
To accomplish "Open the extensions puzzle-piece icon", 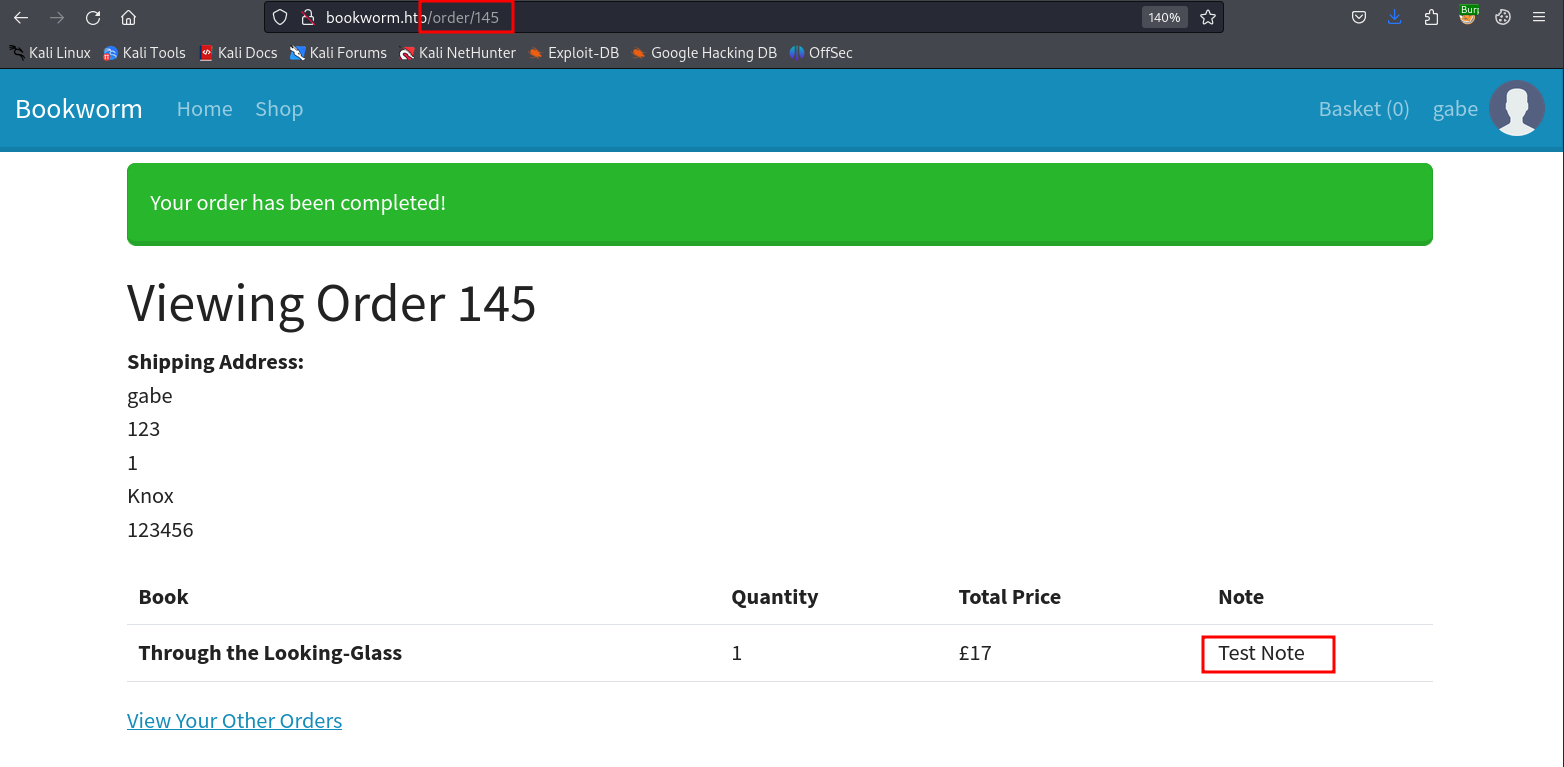I will 1431,17.
